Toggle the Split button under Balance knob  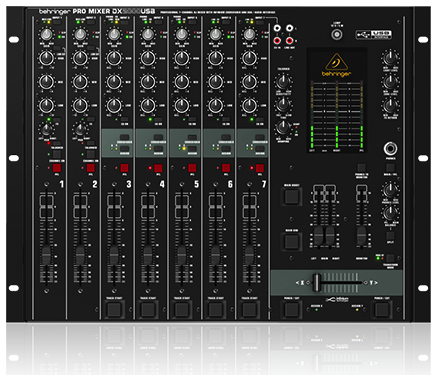390,235
